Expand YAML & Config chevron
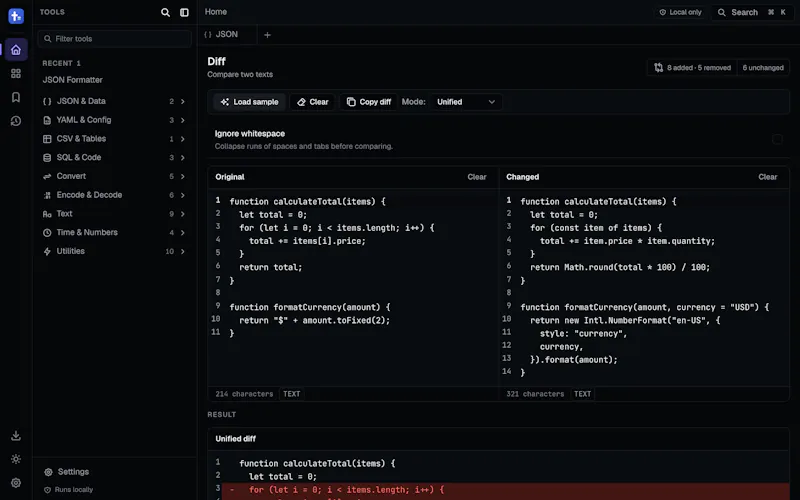The width and height of the screenshot is (800, 500). (183, 120)
